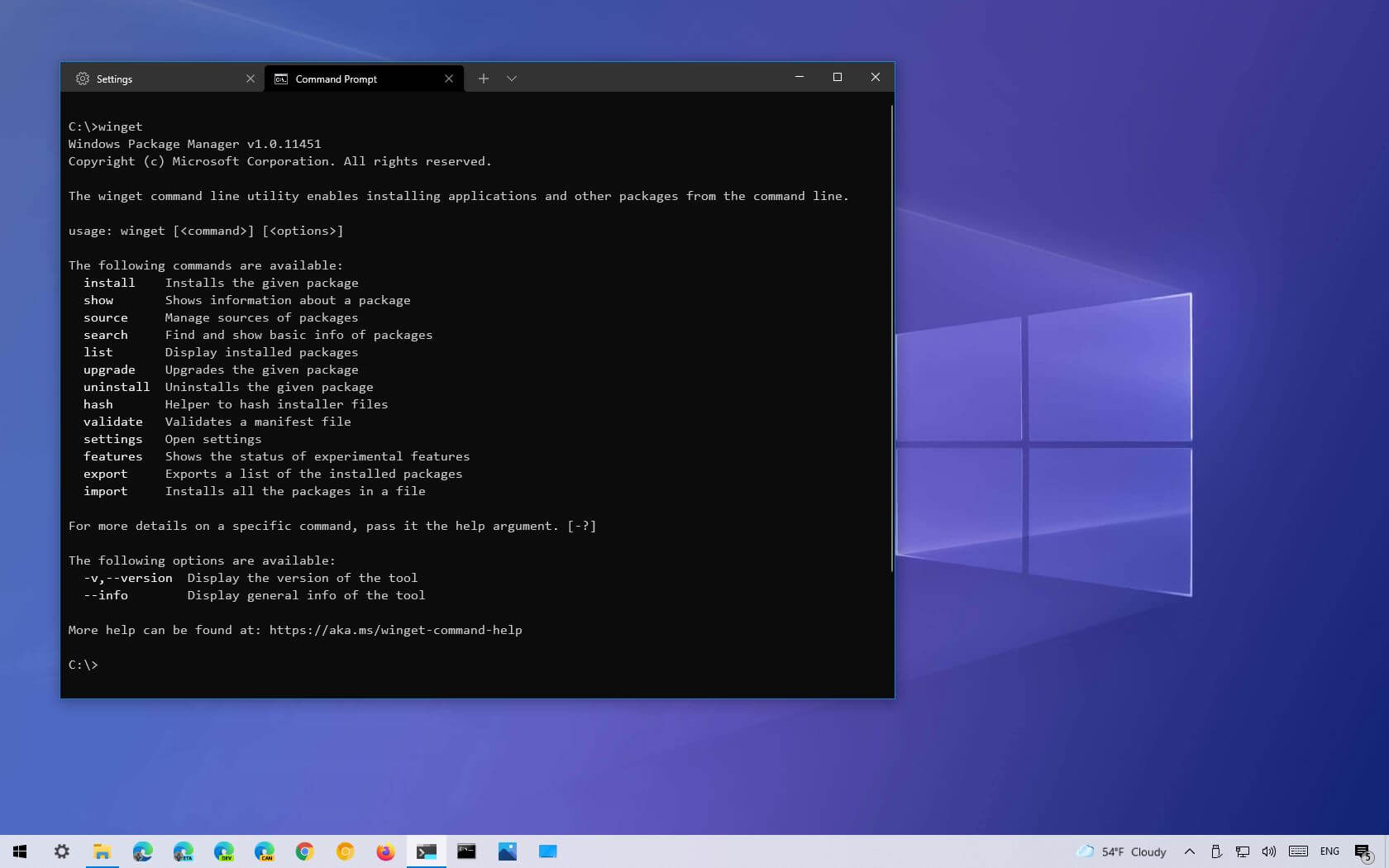
Task: Open the Start menu
Action: 20,851
